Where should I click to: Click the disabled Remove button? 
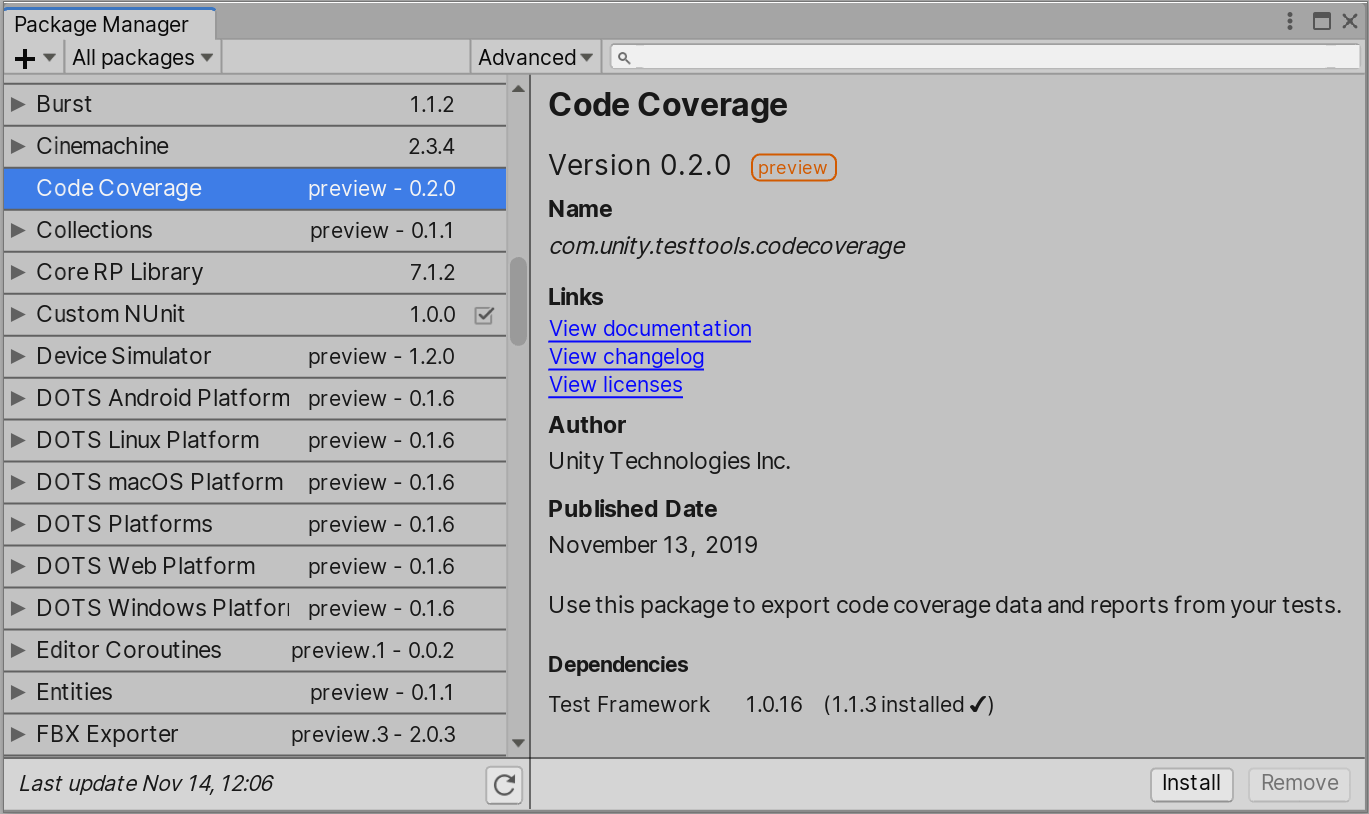pos(1299,784)
